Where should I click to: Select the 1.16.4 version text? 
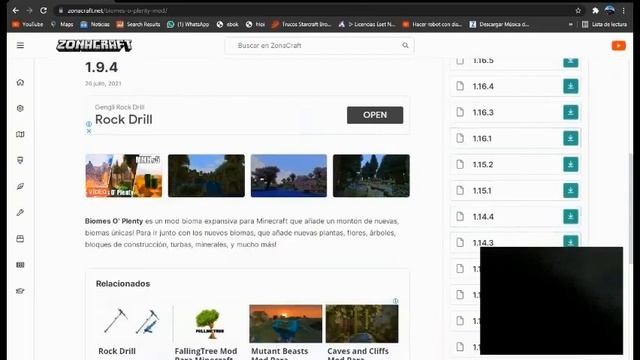pos(483,86)
